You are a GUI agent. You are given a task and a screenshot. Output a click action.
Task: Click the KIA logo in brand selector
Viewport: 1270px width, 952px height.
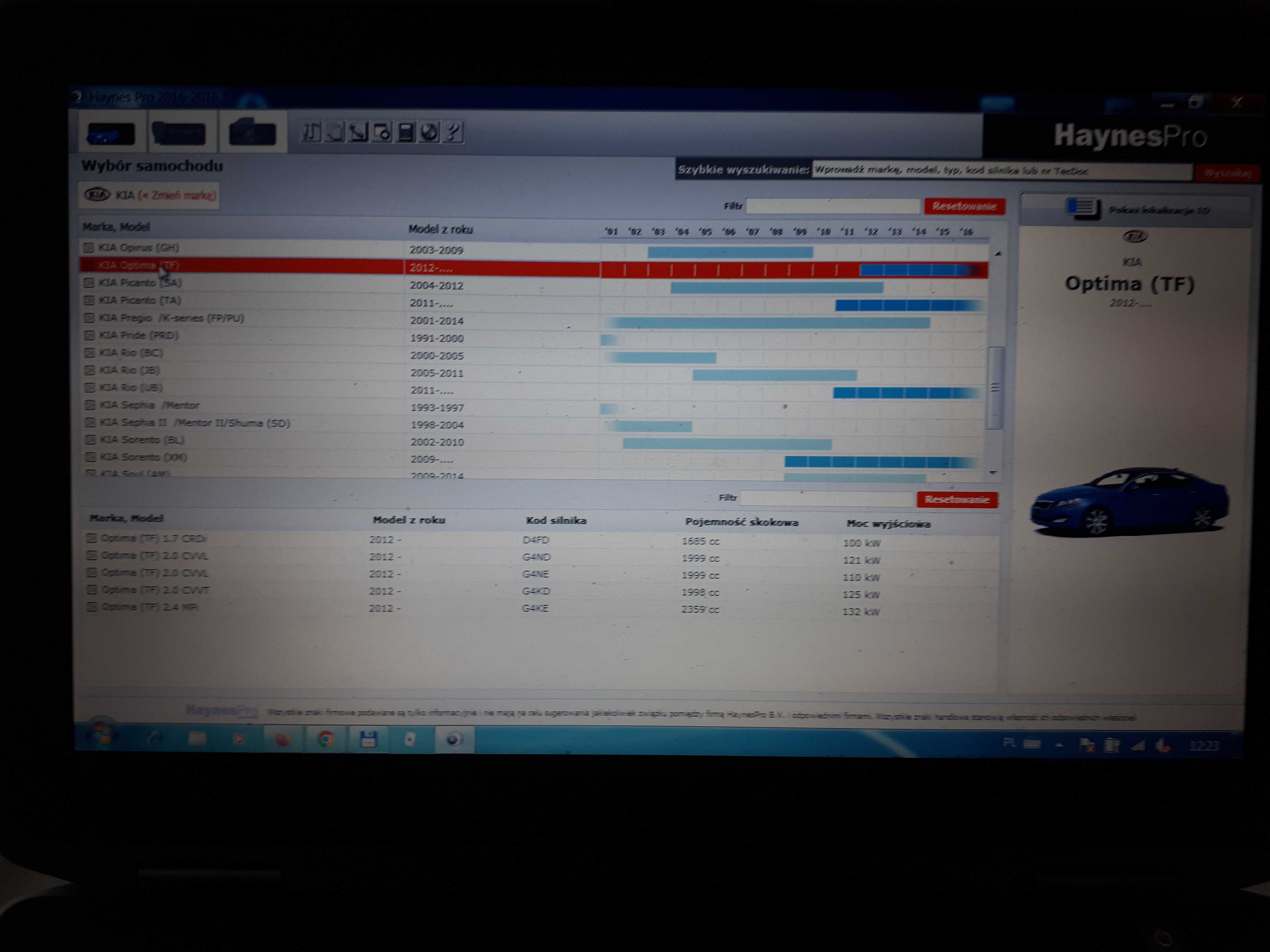pos(97,195)
